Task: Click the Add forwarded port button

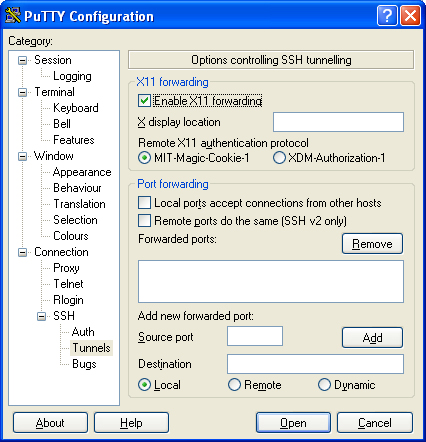Action: pyautogui.click(x=372, y=338)
